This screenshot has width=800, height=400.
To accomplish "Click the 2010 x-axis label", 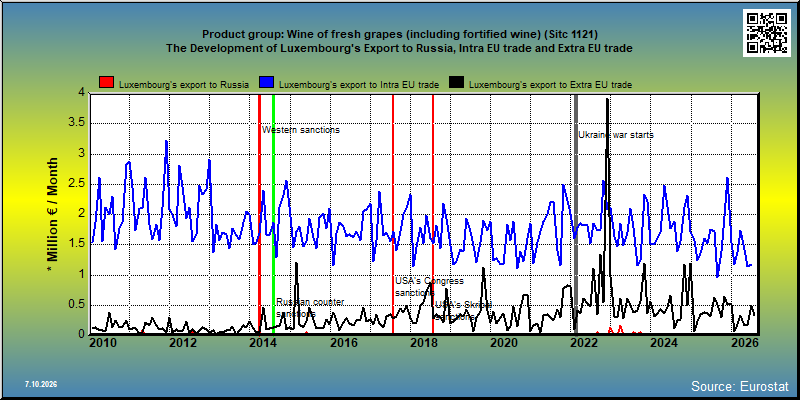I will coord(103,343).
